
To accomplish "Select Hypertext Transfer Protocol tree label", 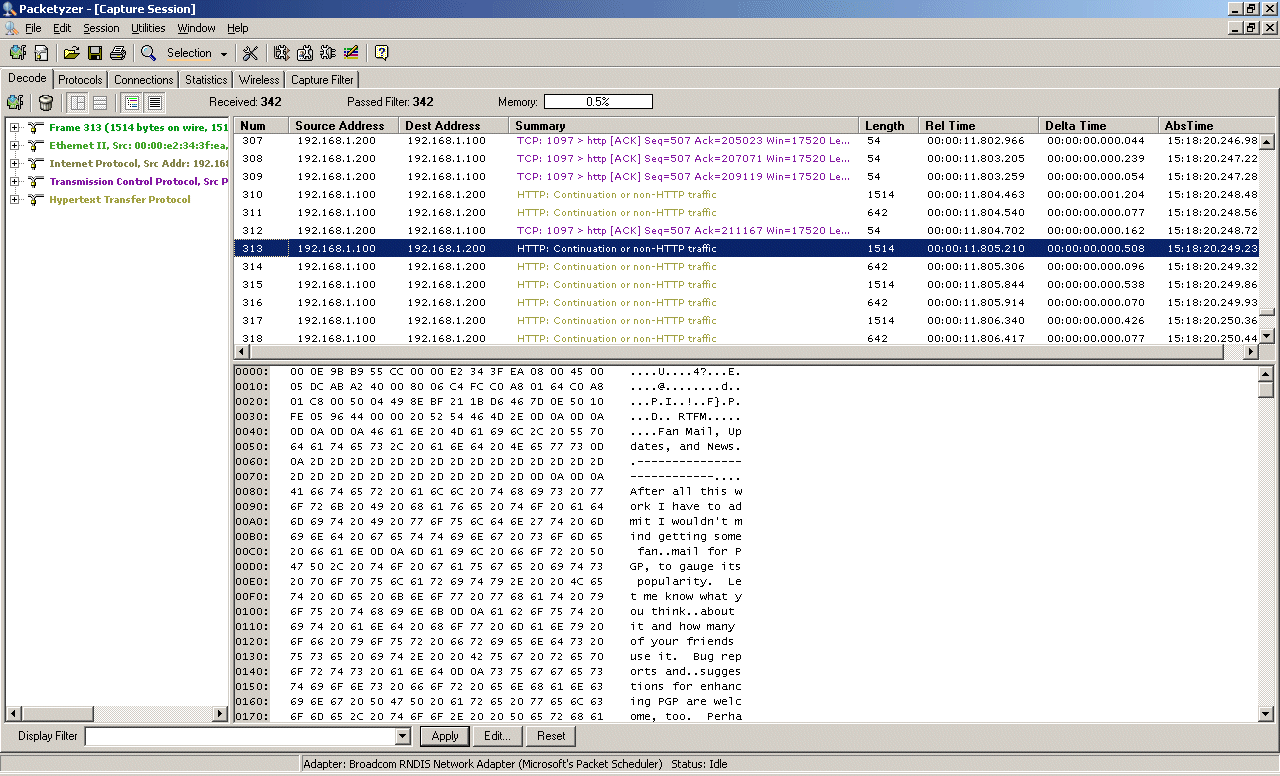I will click(120, 199).
